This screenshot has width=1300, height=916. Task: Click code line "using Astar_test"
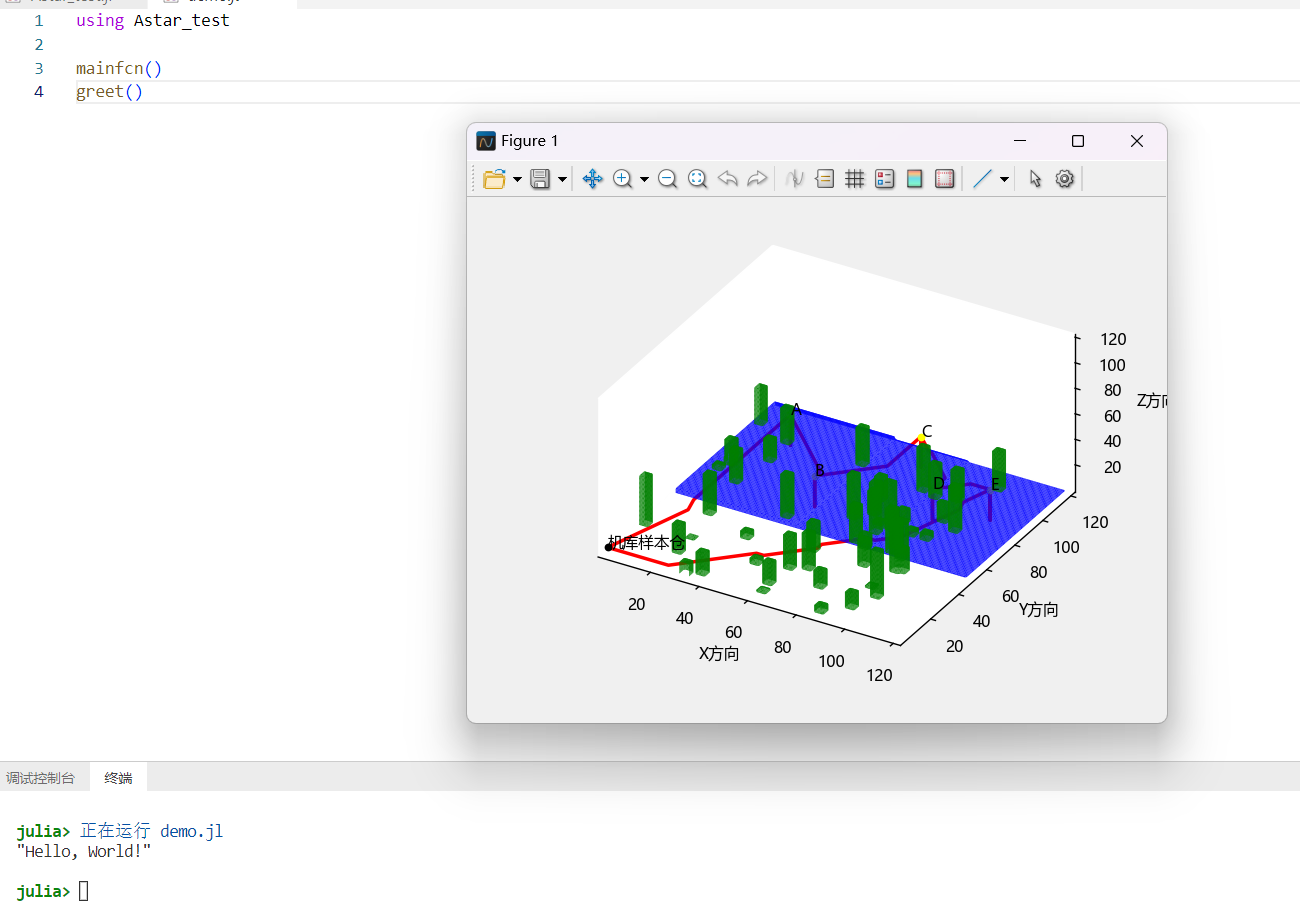tap(153, 20)
